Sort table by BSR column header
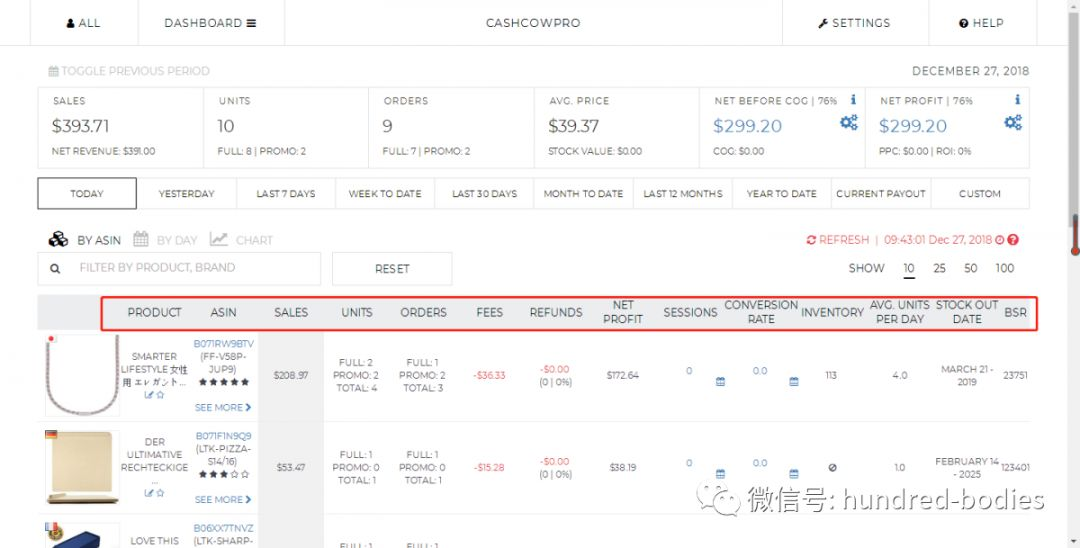1080x548 pixels. click(x=1015, y=313)
